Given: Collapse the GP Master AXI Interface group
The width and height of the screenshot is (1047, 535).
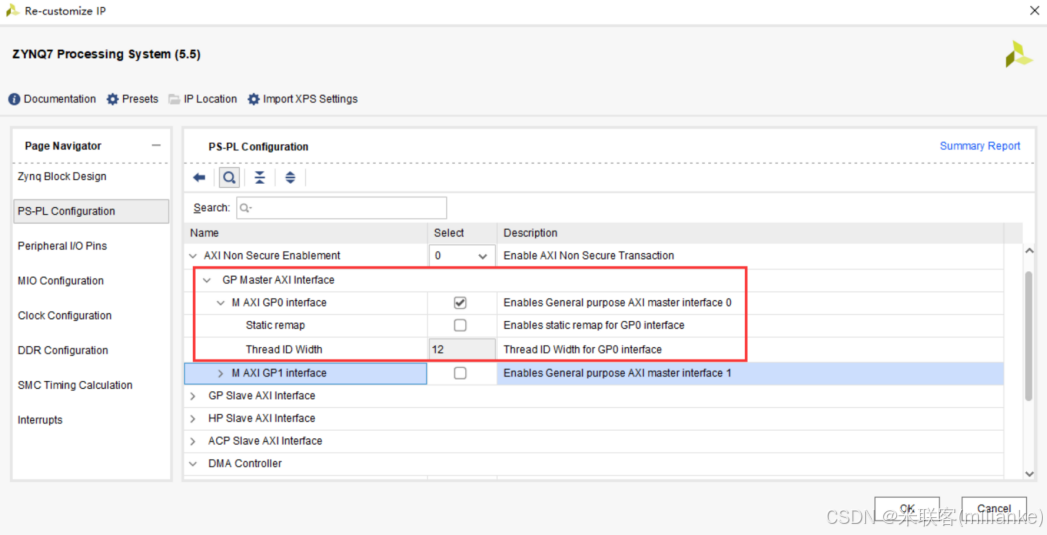Looking at the screenshot, I should (x=206, y=280).
